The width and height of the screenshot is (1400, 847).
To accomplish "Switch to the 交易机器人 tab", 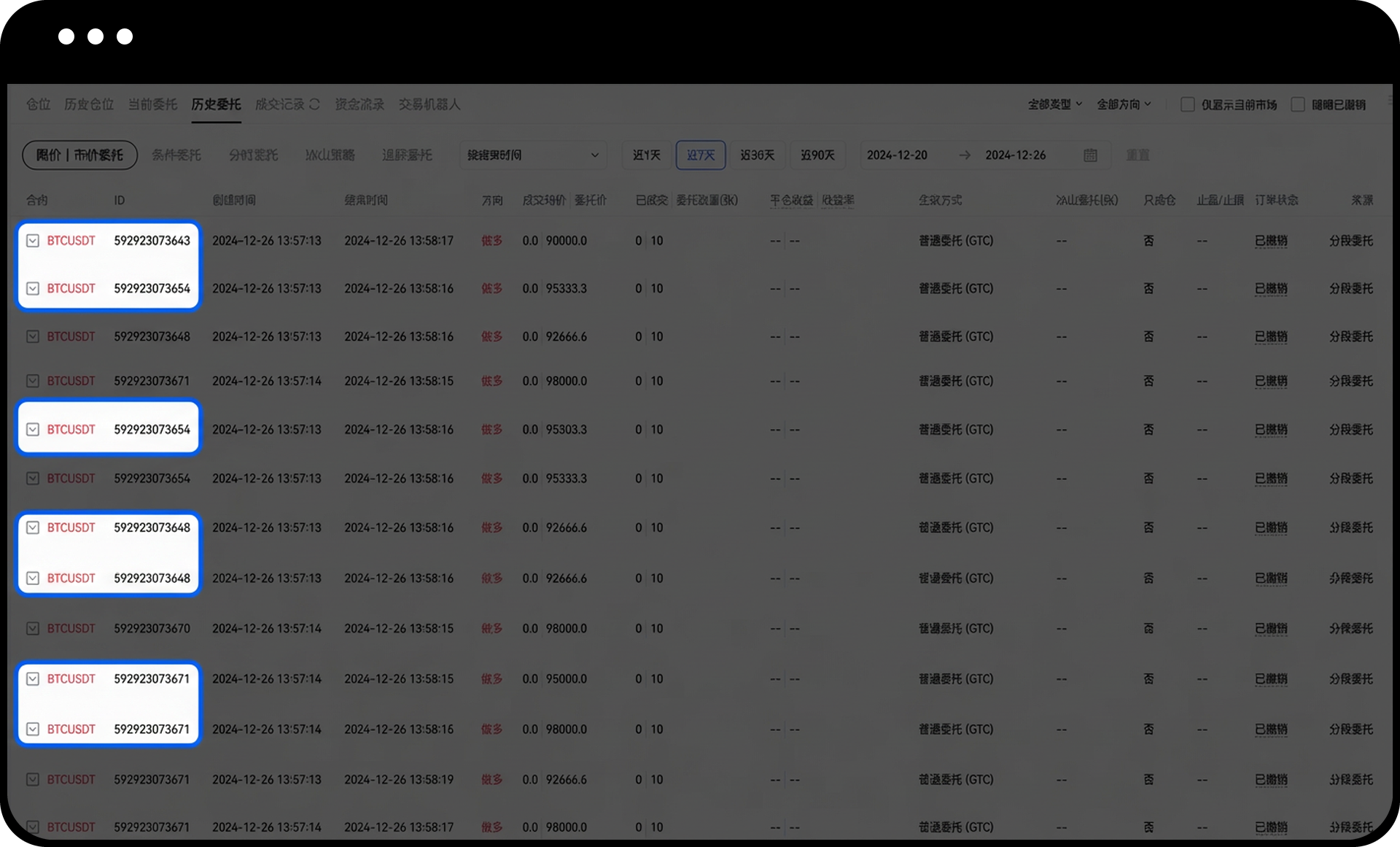I will click(x=429, y=104).
